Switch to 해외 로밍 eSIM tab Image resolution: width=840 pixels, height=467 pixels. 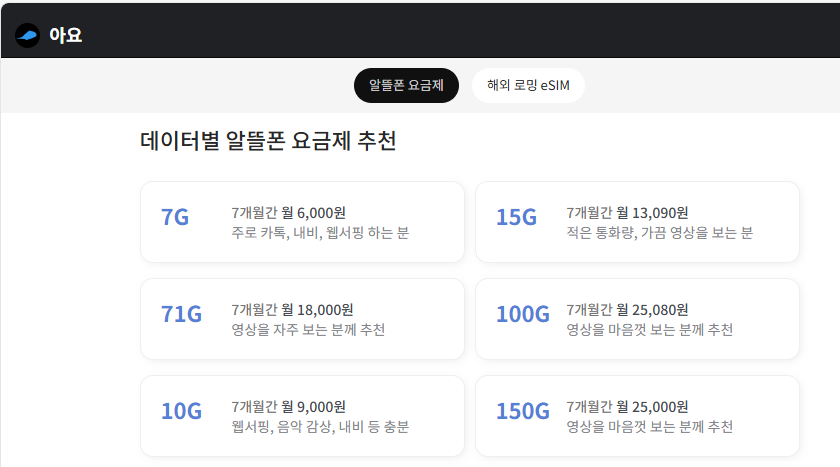528,85
